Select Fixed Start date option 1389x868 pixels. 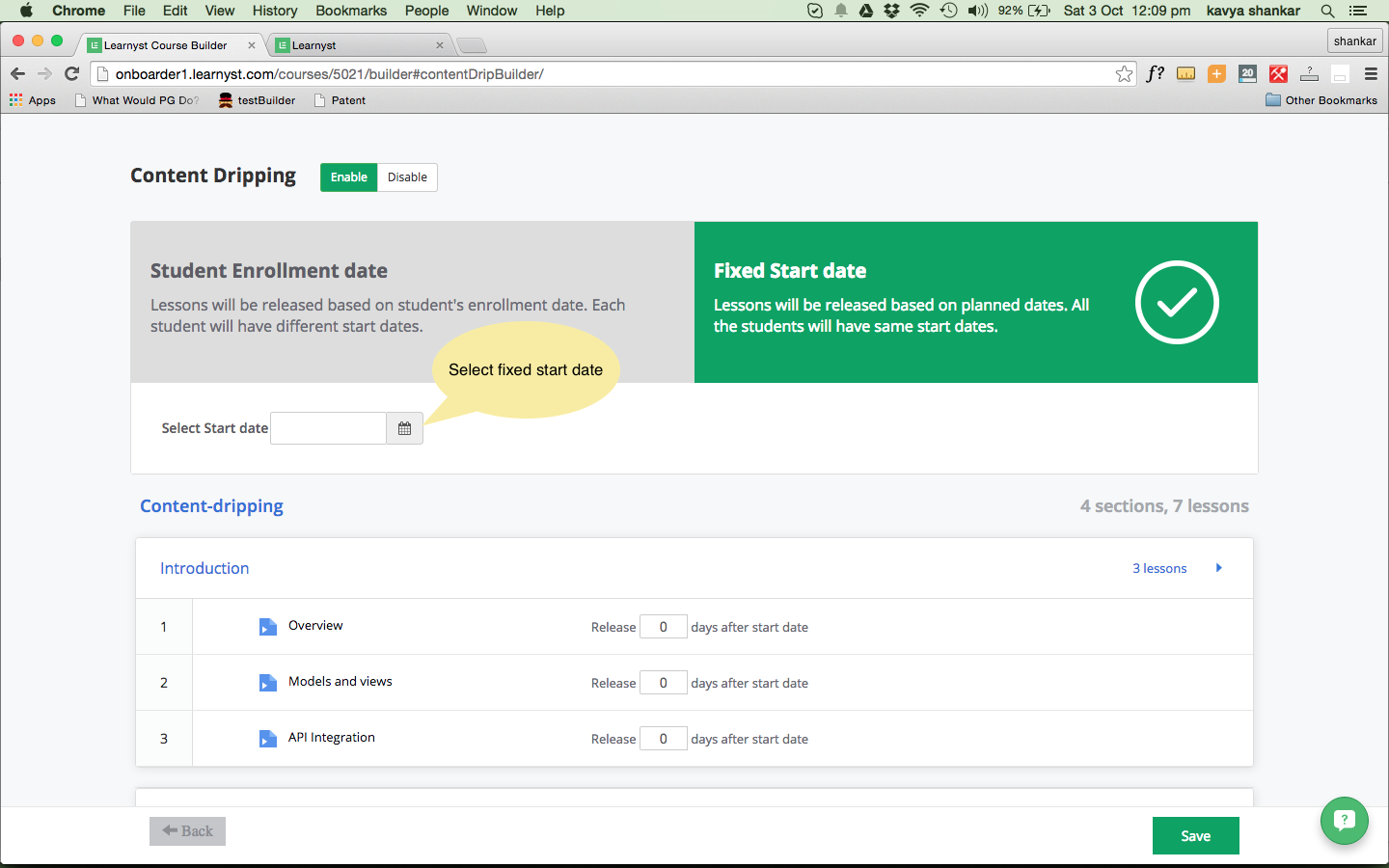click(976, 302)
